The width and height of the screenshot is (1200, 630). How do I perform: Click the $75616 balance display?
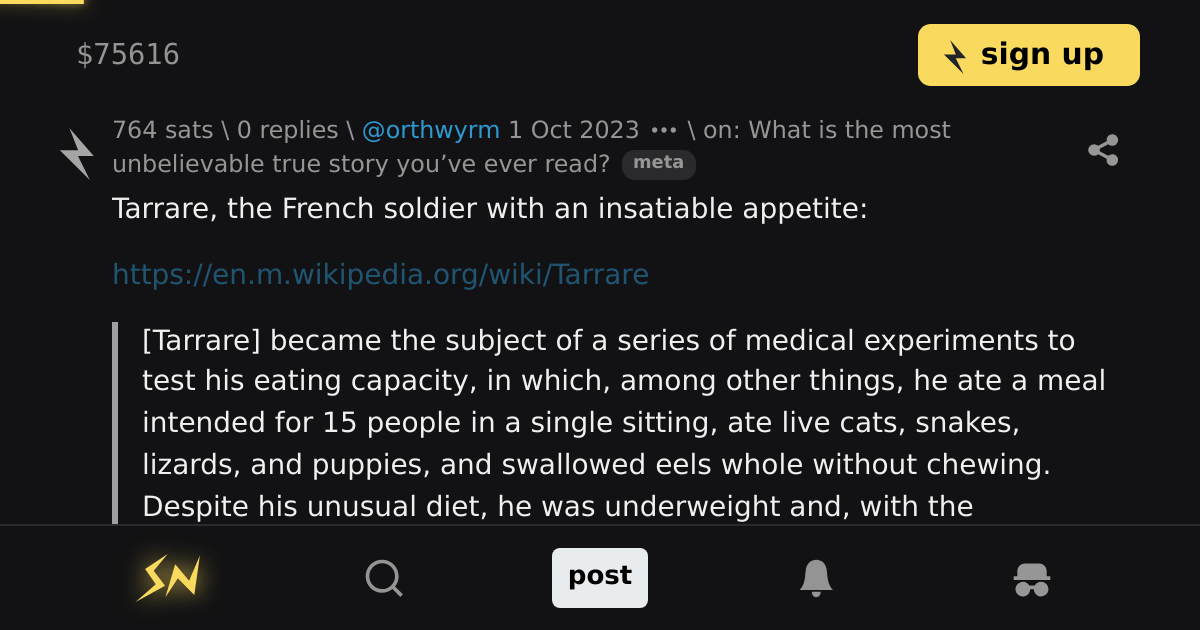pyautogui.click(x=129, y=55)
